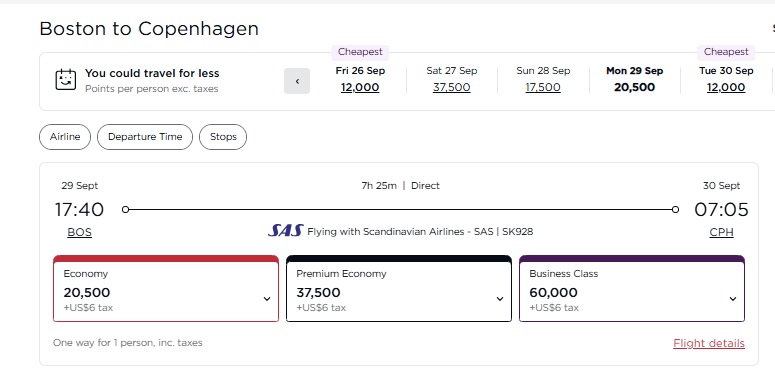The image size is (775, 372).
Task: Select Sun 28 Sep for 17,500 points
Action: point(543,80)
